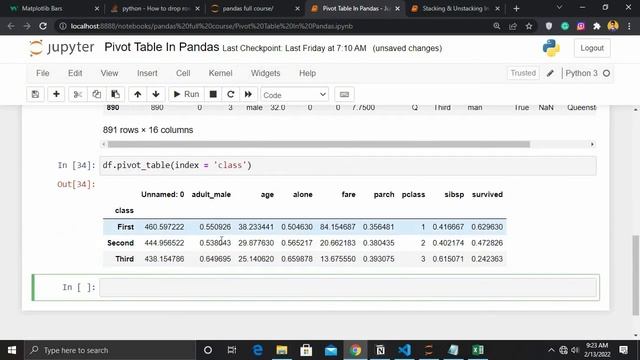Open Excel from taskbar

pyautogui.click(x=478, y=350)
